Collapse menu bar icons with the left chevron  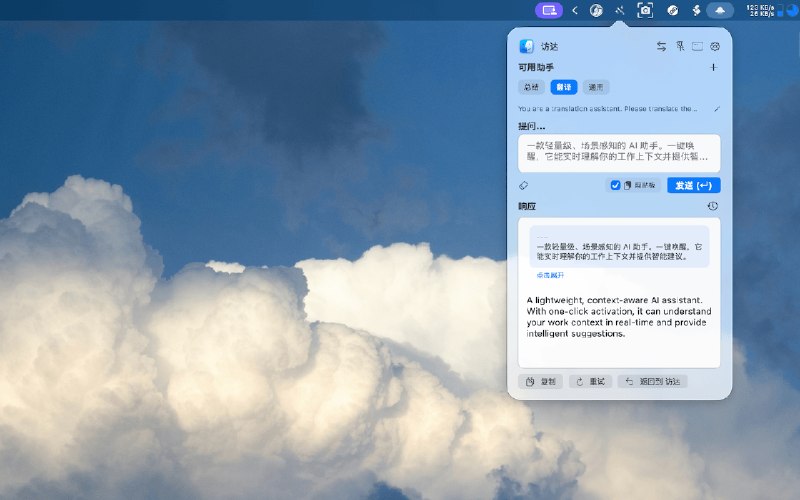(x=575, y=10)
